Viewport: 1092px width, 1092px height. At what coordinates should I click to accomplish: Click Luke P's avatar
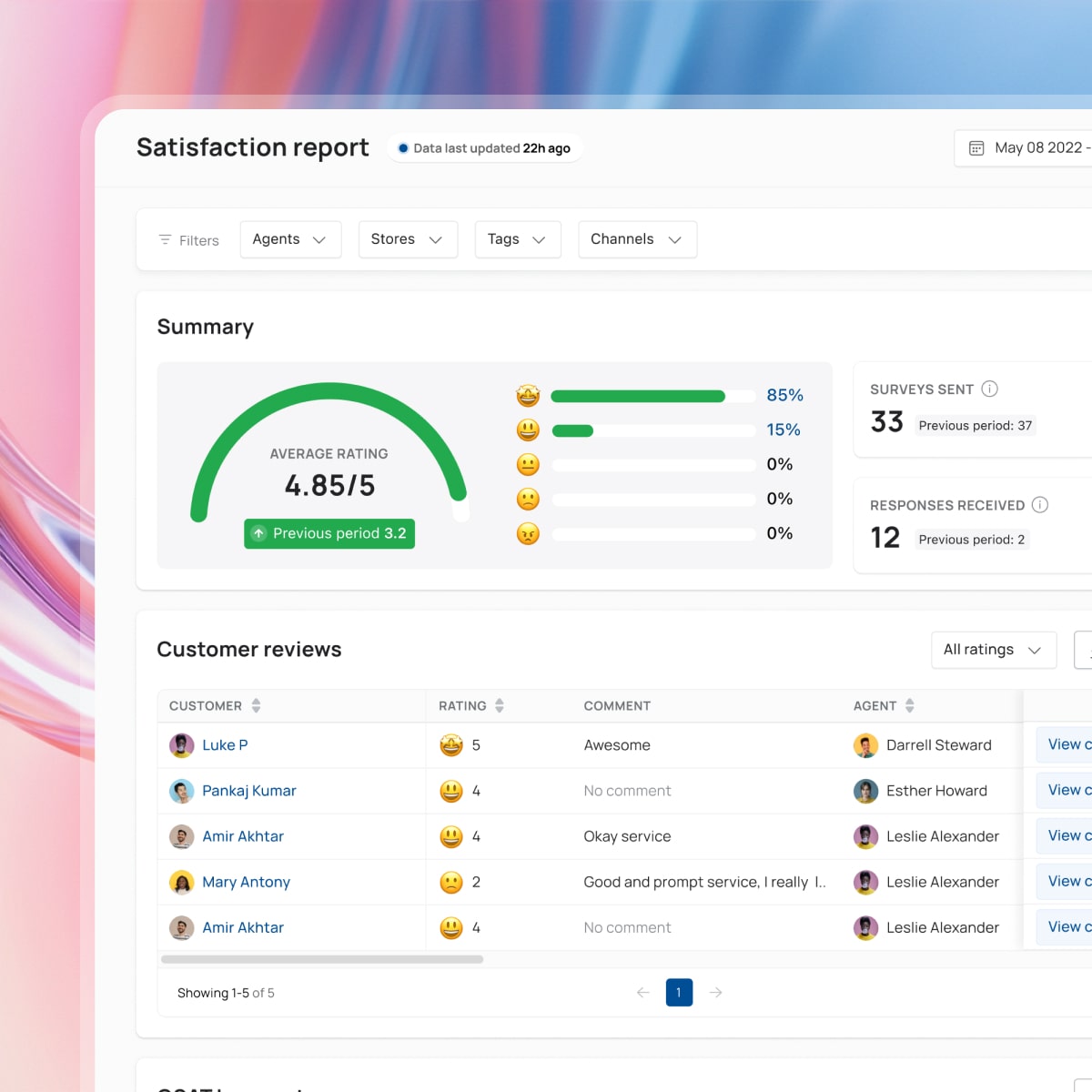(182, 745)
